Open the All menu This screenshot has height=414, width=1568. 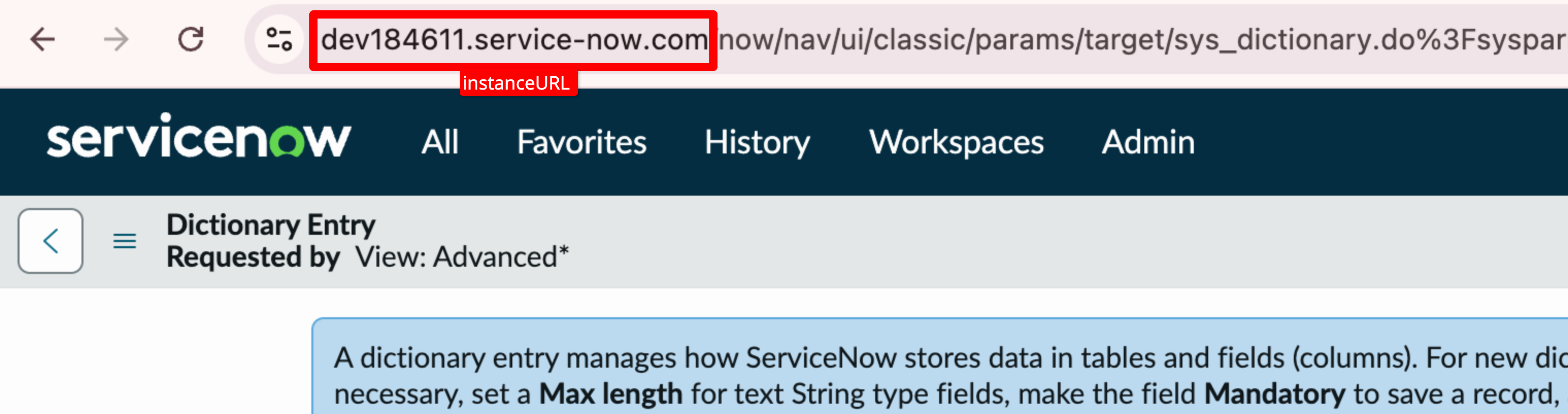click(440, 142)
